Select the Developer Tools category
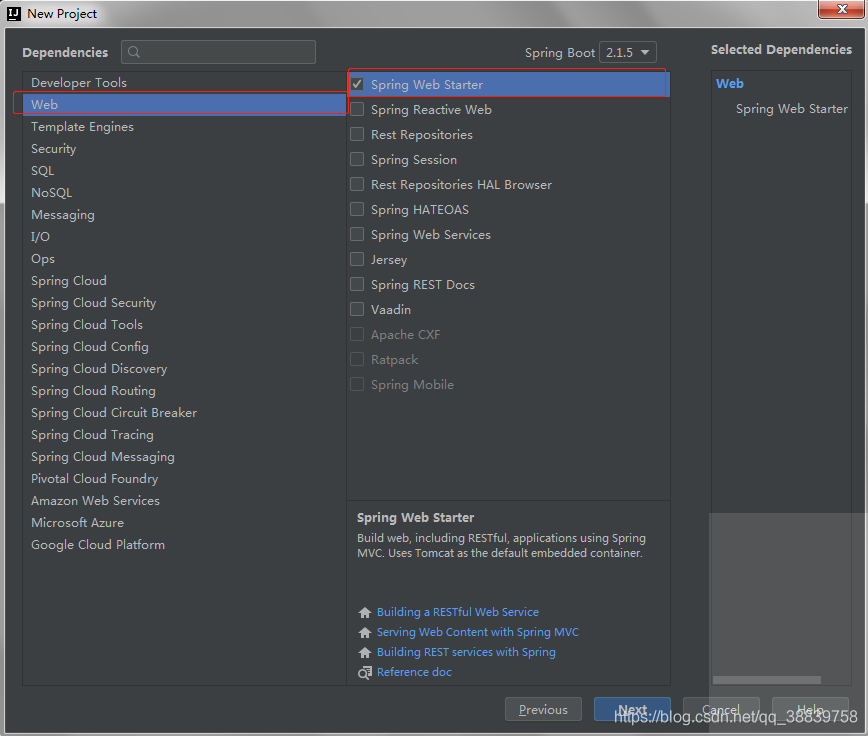This screenshot has width=868, height=736. click(184, 82)
